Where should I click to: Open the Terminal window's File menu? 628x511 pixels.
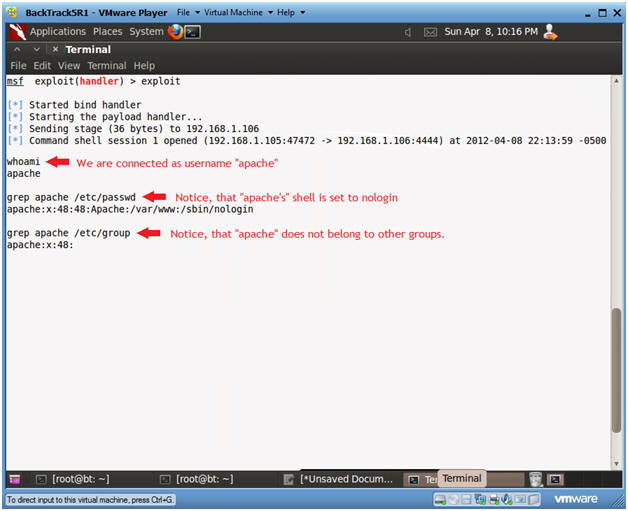(x=18, y=66)
